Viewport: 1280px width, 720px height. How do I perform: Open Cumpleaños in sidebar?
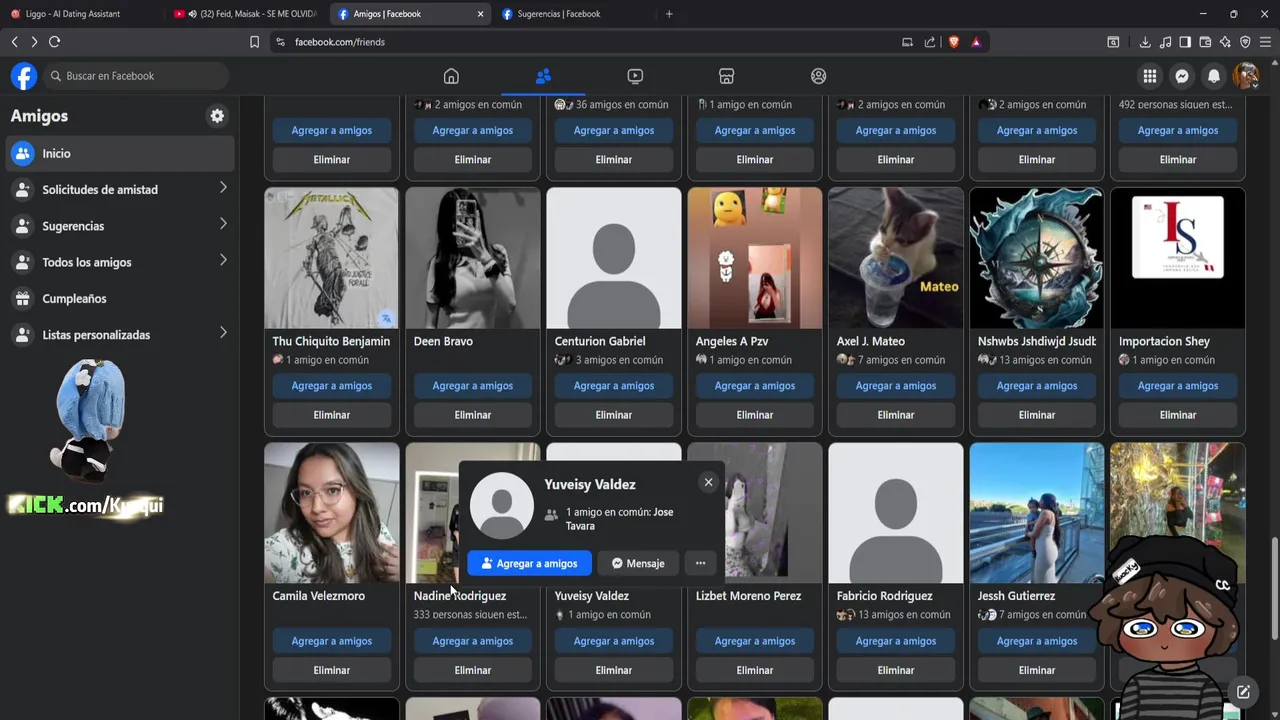coord(120,299)
